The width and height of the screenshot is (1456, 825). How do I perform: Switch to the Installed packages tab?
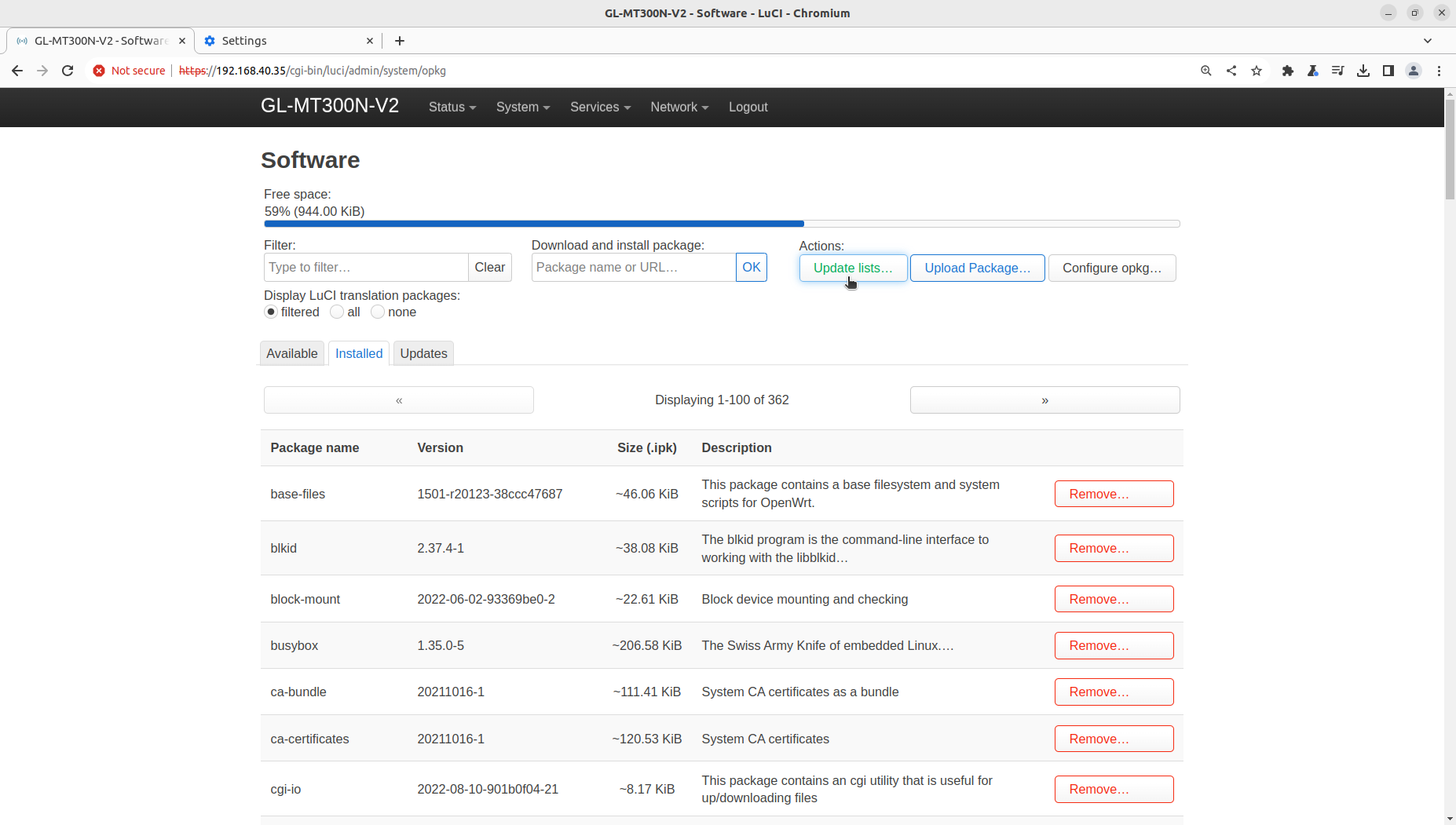pyautogui.click(x=359, y=353)
